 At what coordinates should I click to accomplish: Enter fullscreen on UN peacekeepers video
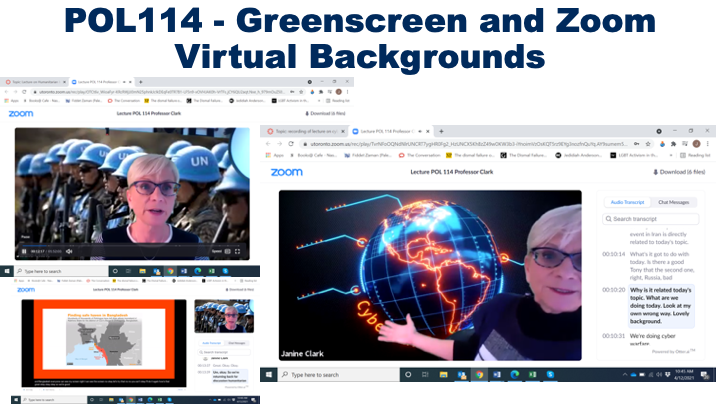(x=237, y=251)
